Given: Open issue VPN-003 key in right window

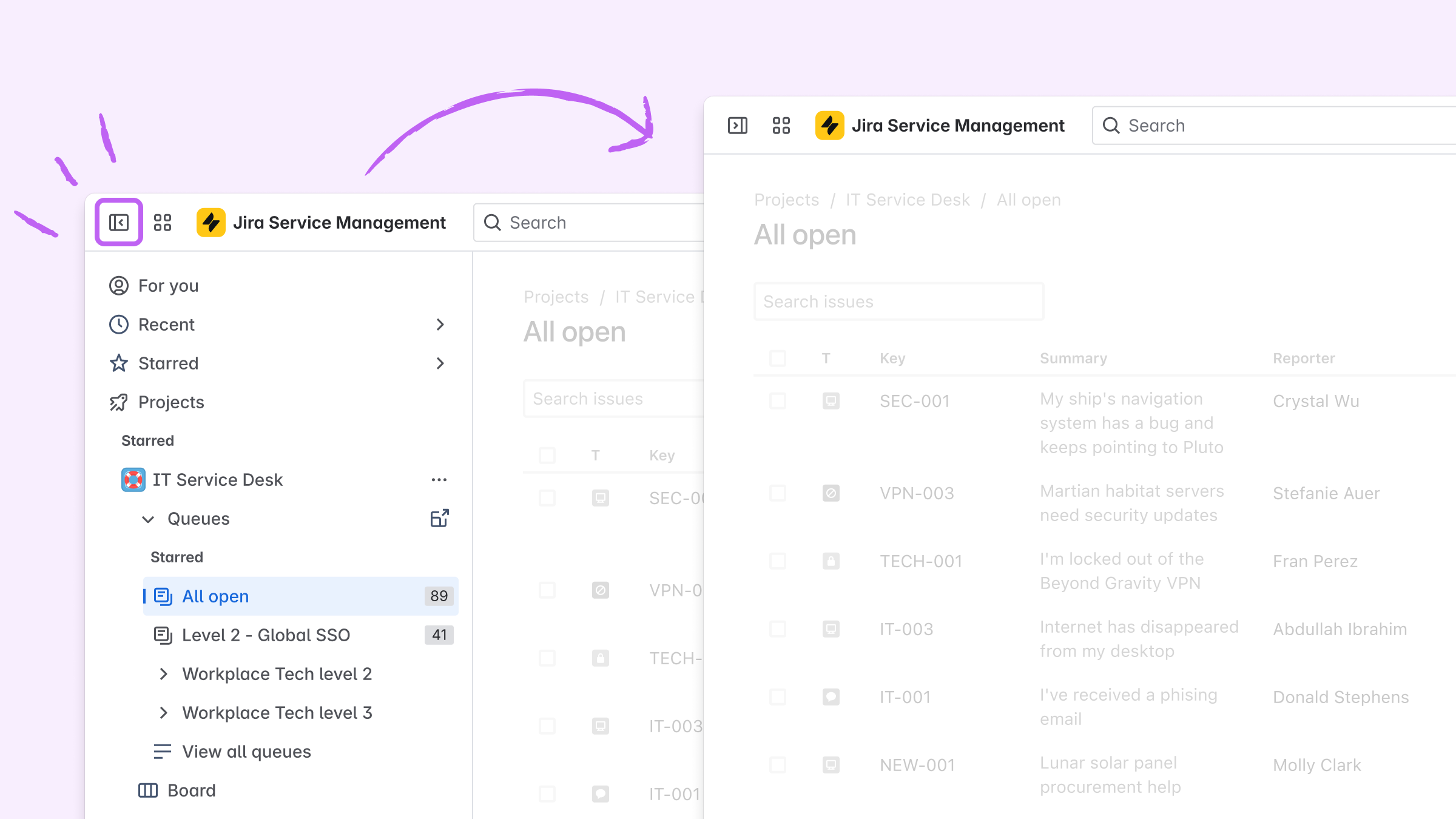Looking at the screenshot, I should (917, 493).
